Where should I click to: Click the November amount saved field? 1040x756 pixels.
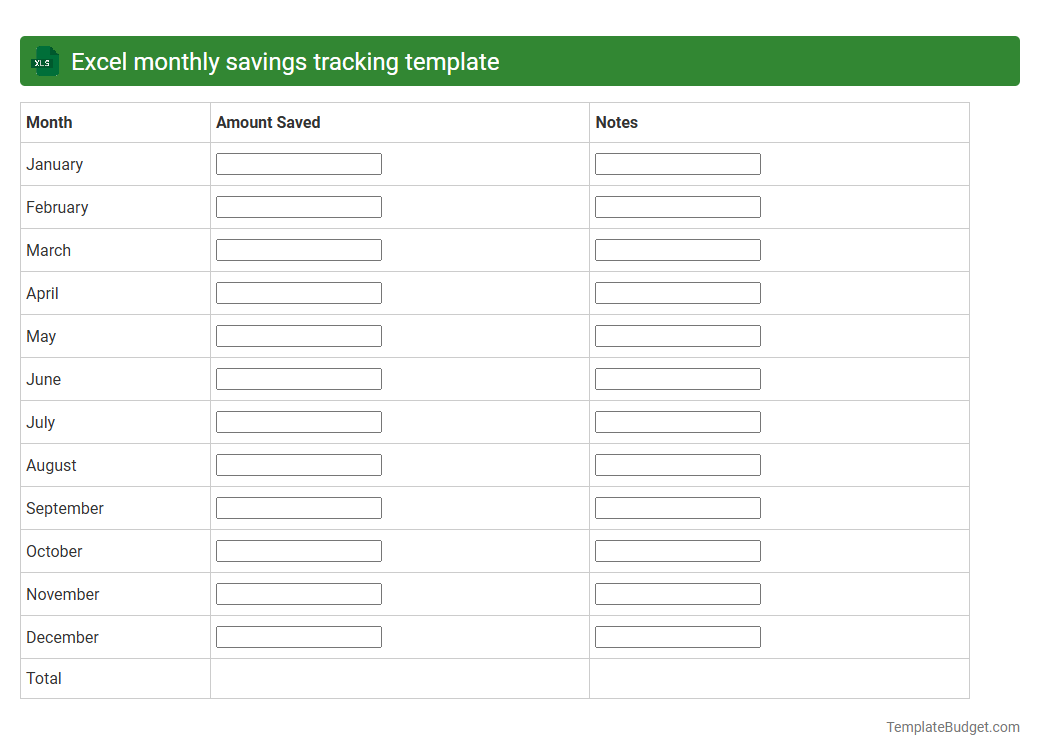(298, 593)
